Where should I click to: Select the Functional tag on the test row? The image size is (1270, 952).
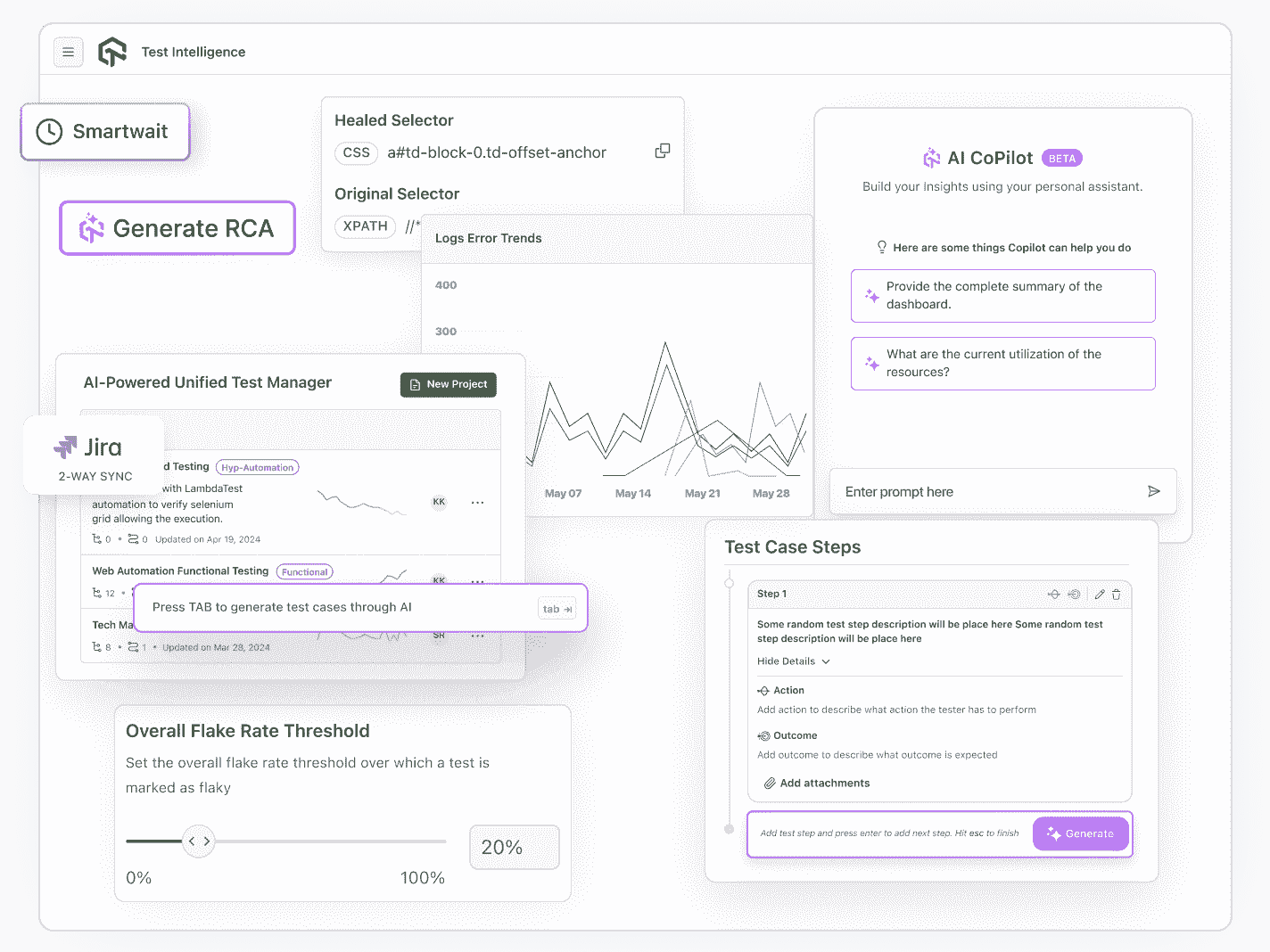[304, 571]
